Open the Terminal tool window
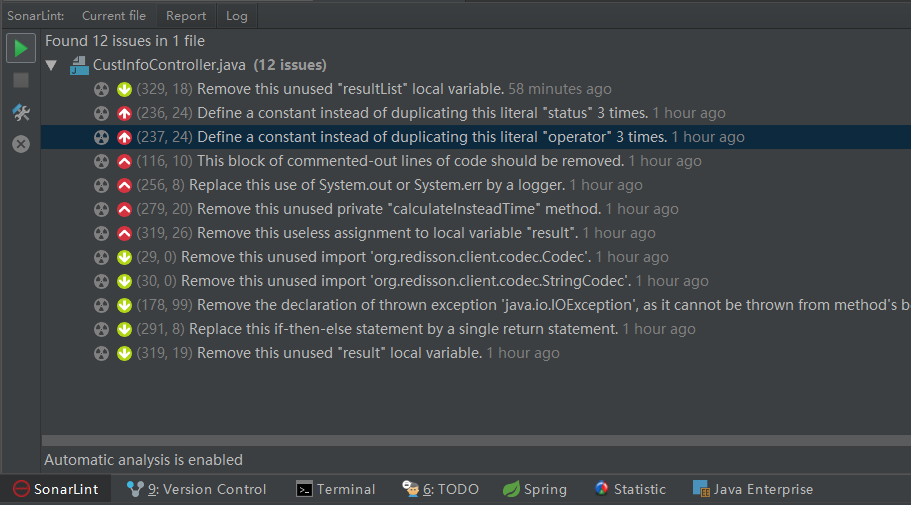 click(336, 489)
